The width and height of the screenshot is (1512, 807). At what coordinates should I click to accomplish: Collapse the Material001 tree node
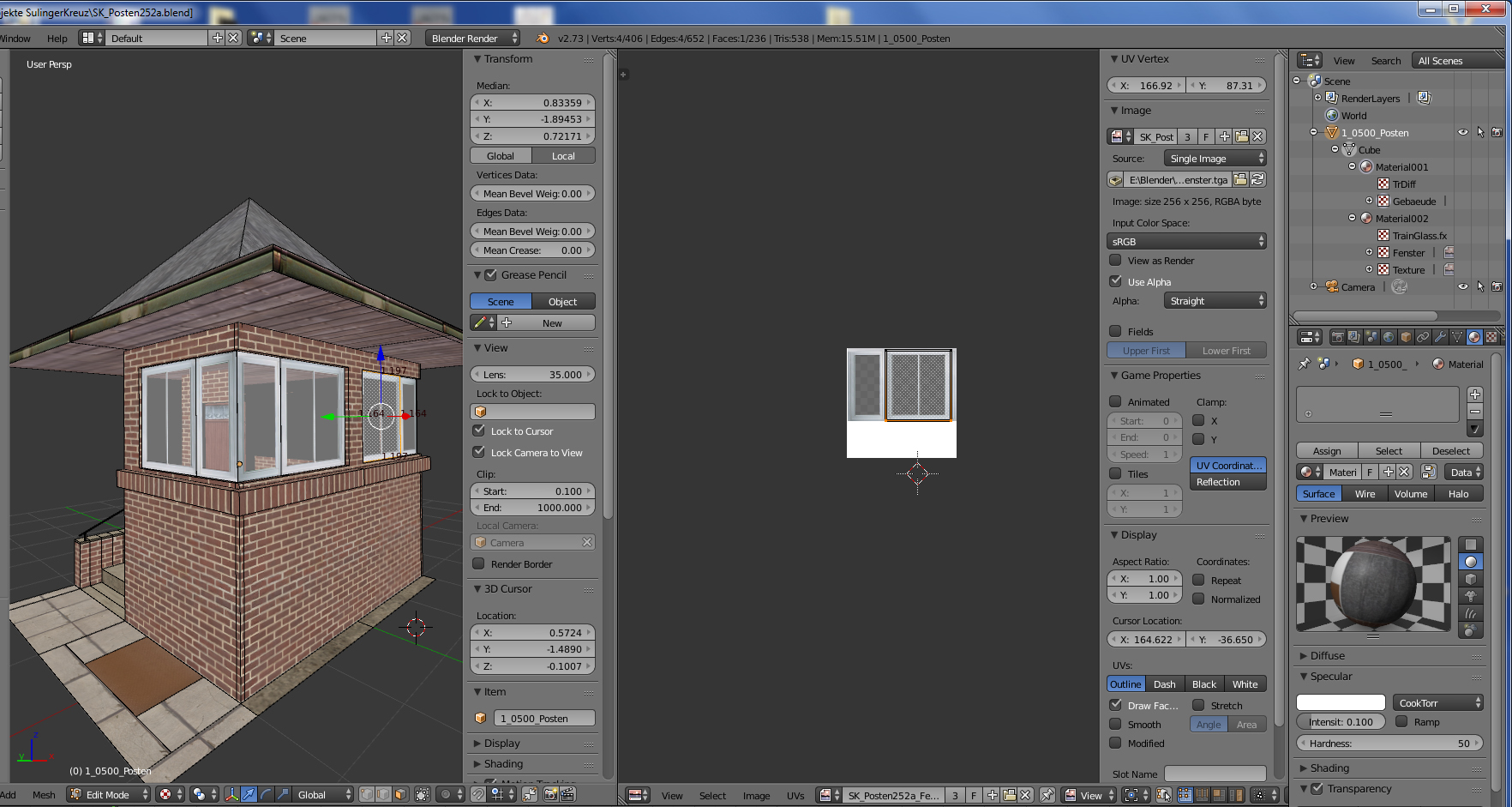tap(1353, 167)
